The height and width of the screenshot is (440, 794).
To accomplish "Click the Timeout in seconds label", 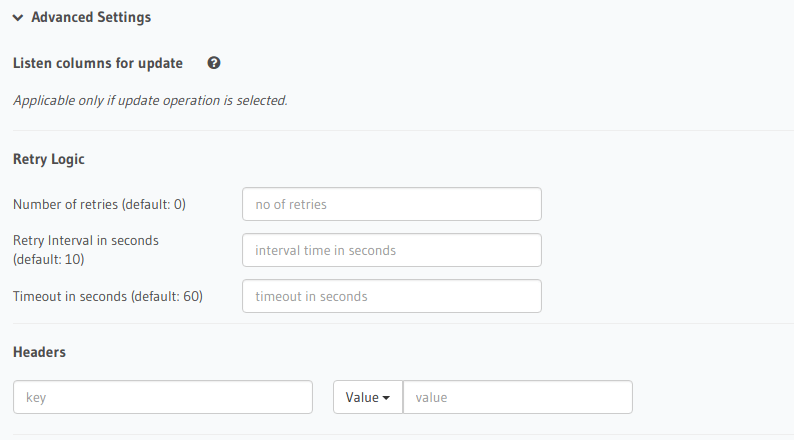I will (x=108, y=296).
